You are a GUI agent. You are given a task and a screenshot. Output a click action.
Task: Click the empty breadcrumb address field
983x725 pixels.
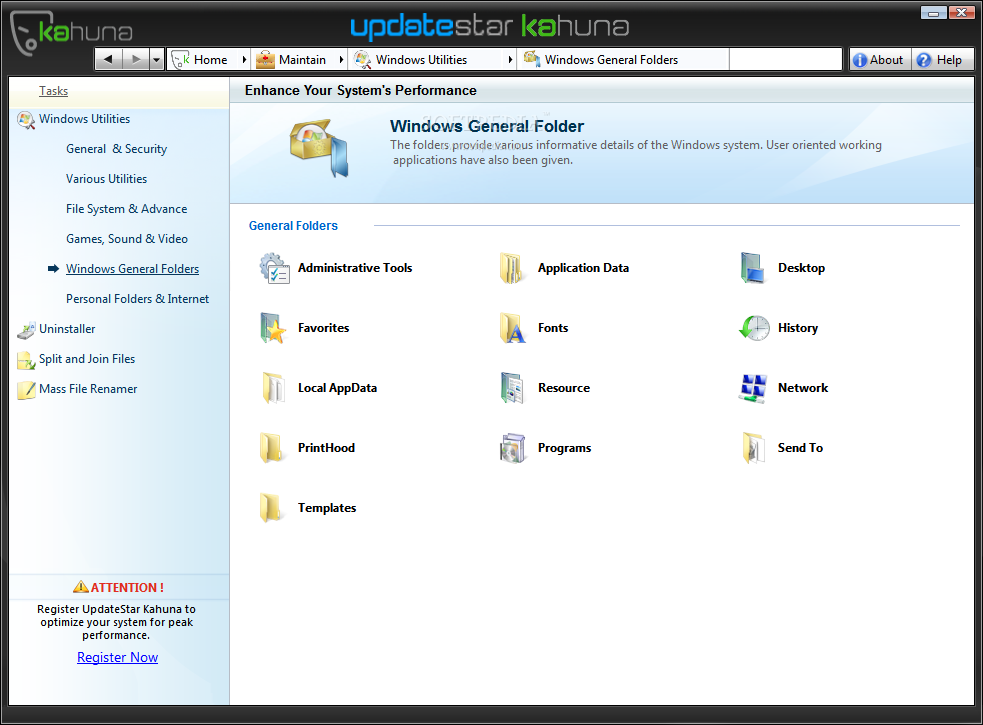(x=785, y=60)
